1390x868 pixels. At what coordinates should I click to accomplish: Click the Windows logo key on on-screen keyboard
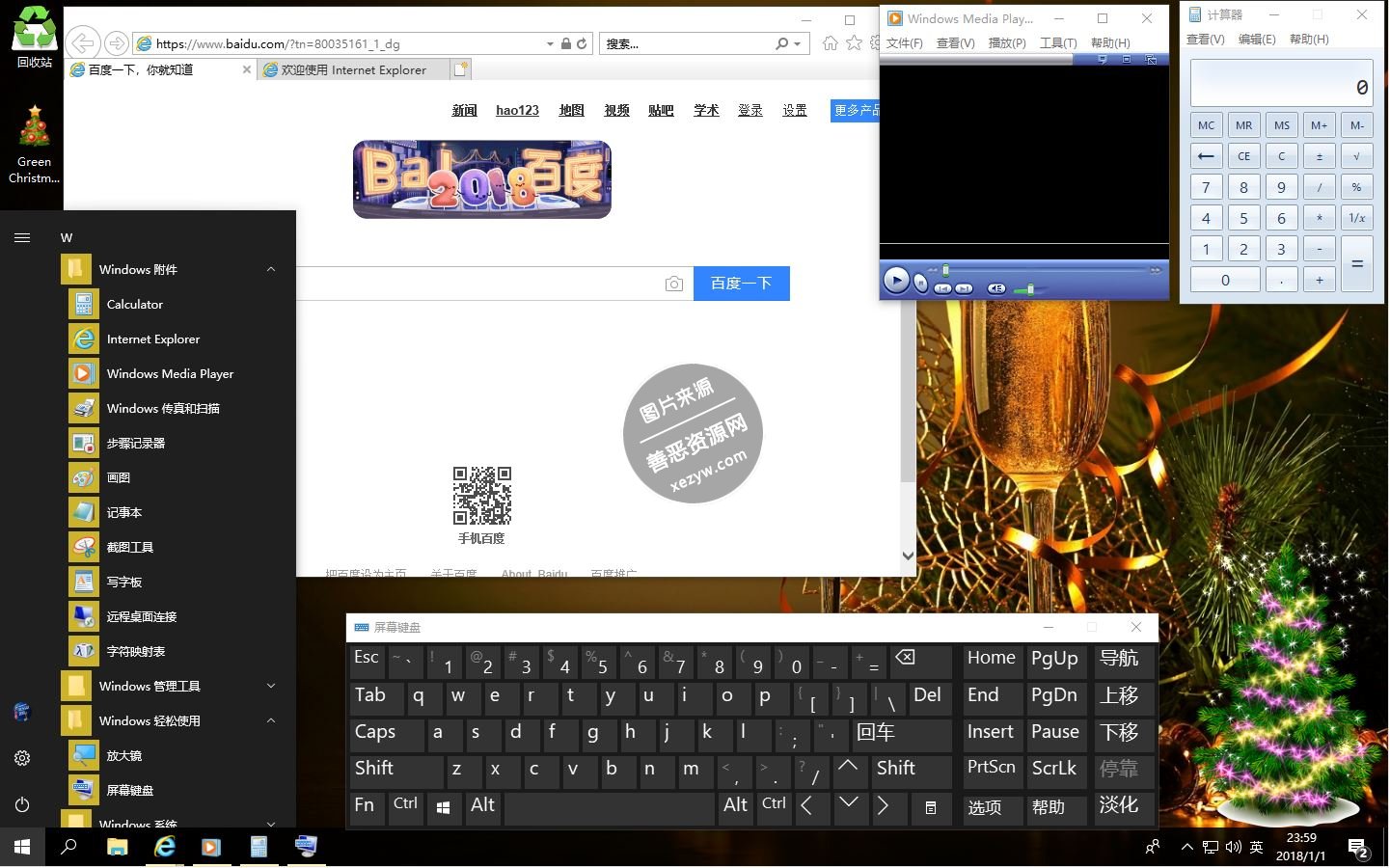(x=443, y=808)
